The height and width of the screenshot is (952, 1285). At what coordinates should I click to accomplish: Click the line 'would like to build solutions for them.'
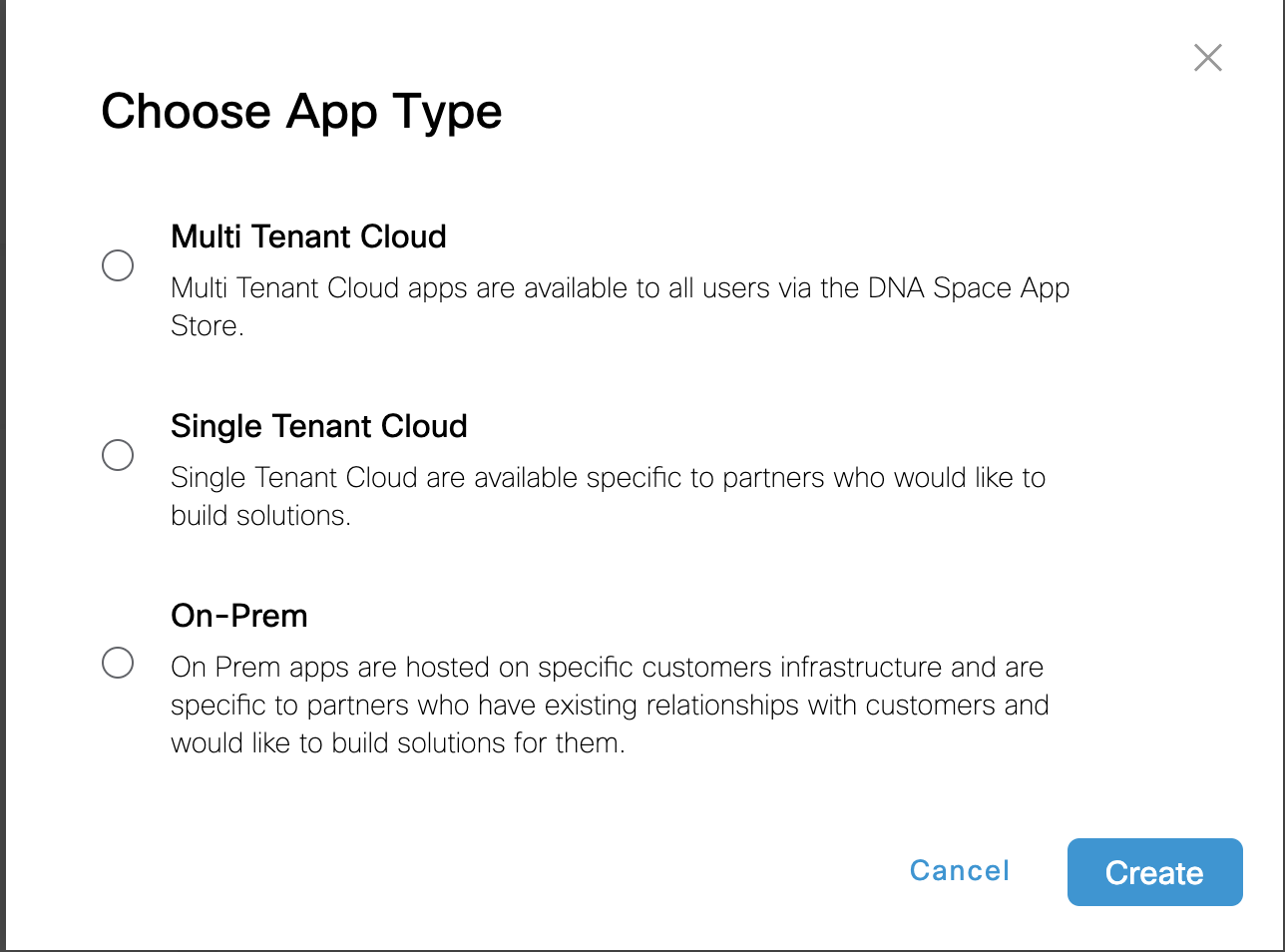[398, 743]
